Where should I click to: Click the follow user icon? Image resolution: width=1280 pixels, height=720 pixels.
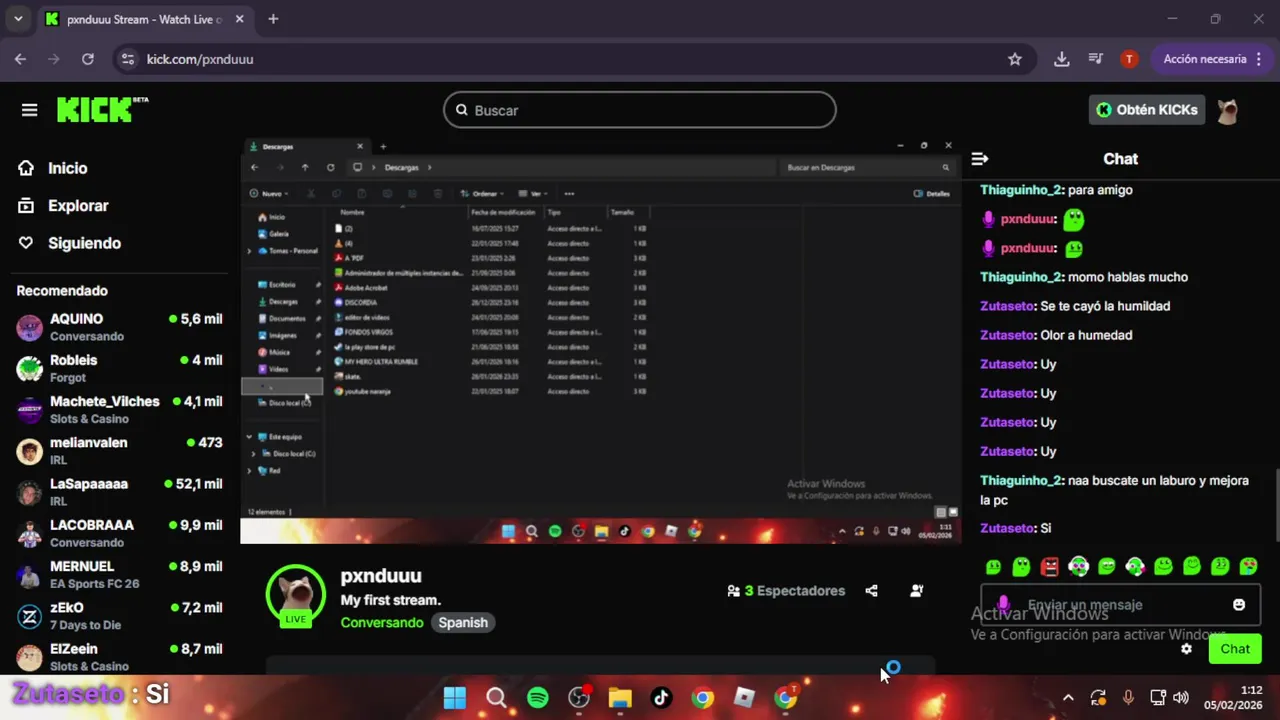click(x=916, y=591)
